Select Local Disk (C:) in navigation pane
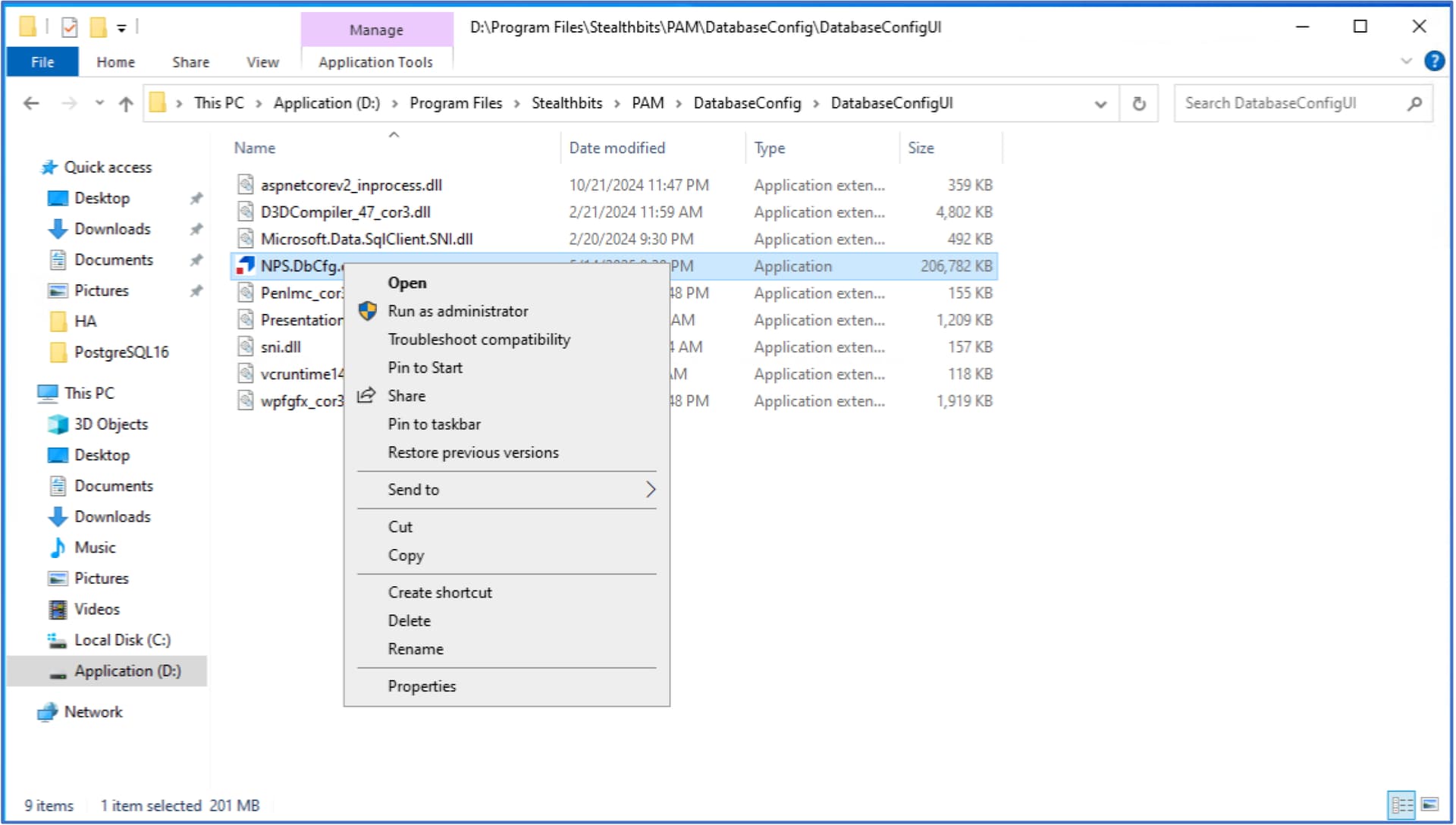 point(122,640)
